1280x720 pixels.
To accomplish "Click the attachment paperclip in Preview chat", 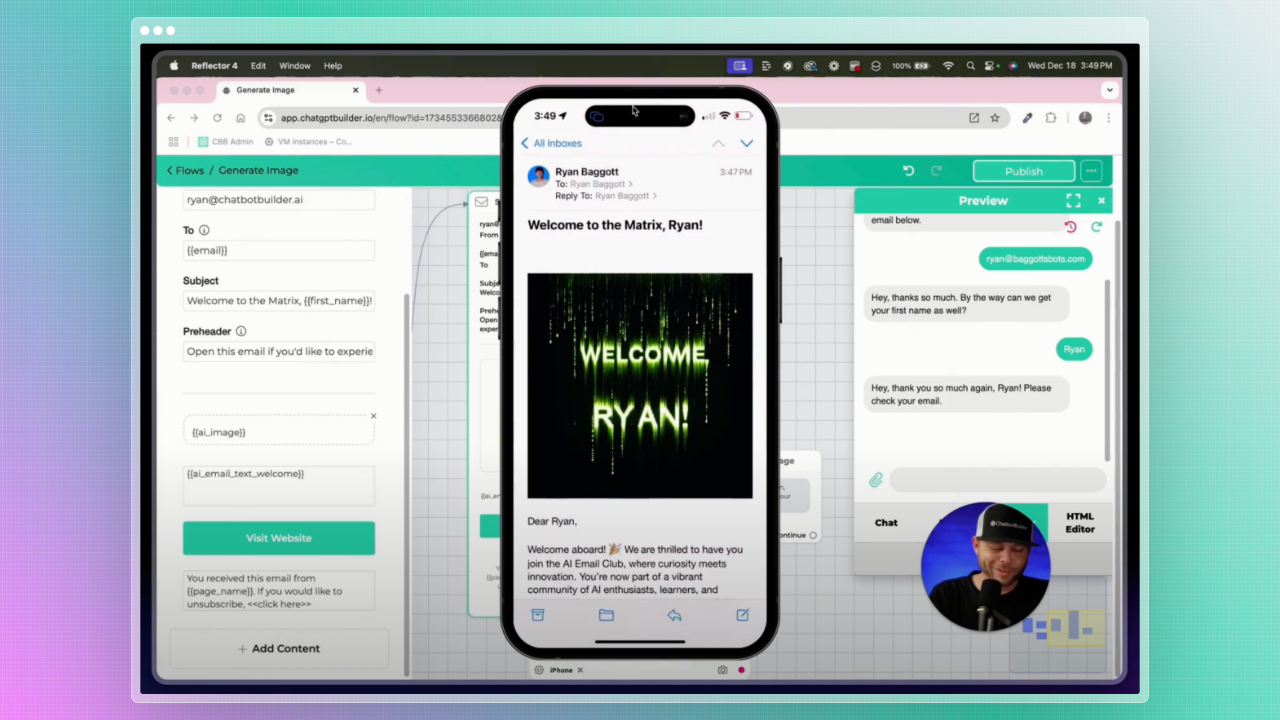I will point(876,480).
